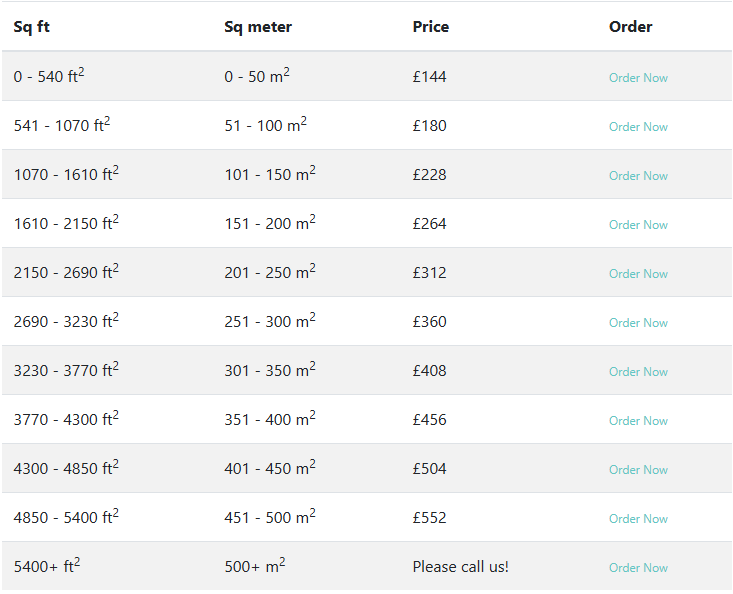Click Order Now for the £180 row
Image resolution: width=733 pixels, height=594 pixels.
coord(638,127)
